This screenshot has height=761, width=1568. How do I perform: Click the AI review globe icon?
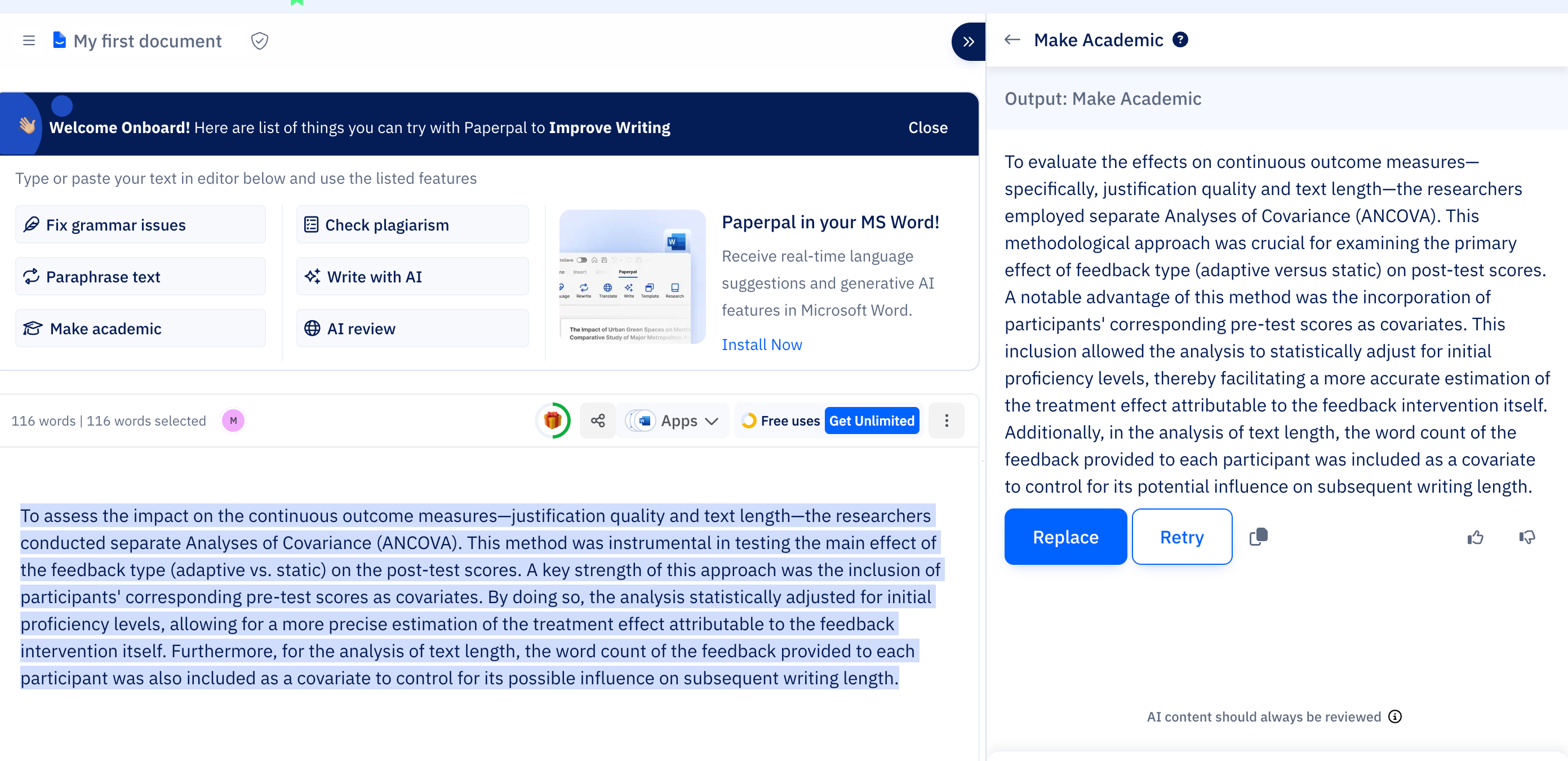click(x=312, y=328)
